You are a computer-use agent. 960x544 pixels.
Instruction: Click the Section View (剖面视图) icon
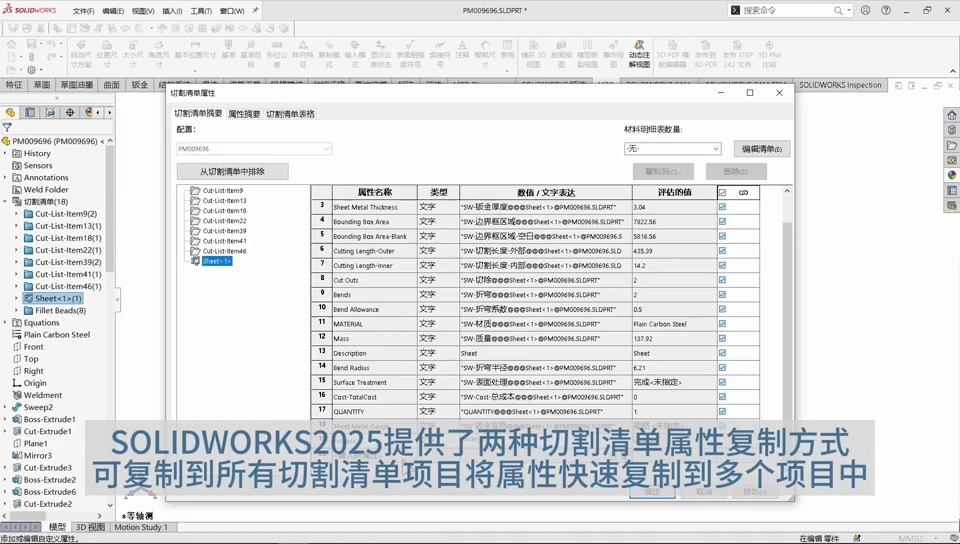(x=561, y=54)
